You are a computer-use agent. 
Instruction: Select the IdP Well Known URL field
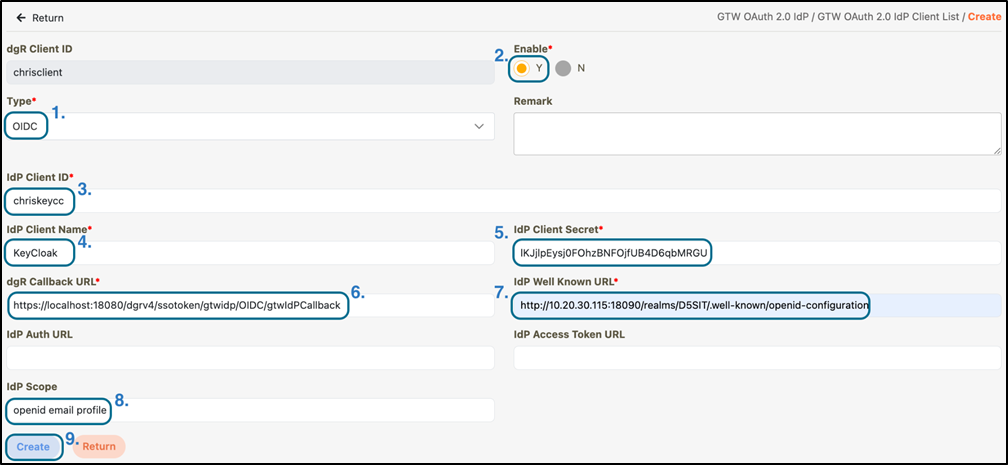[756, 305]
